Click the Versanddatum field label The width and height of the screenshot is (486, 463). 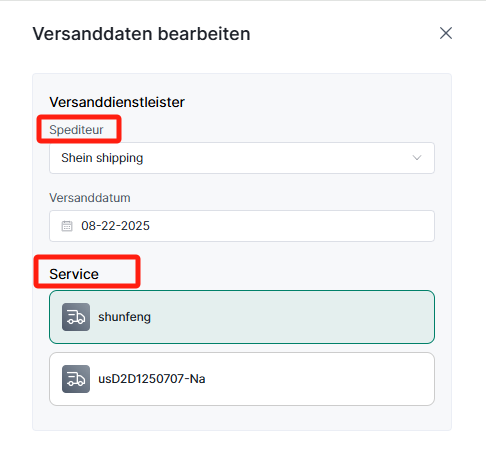90,198
